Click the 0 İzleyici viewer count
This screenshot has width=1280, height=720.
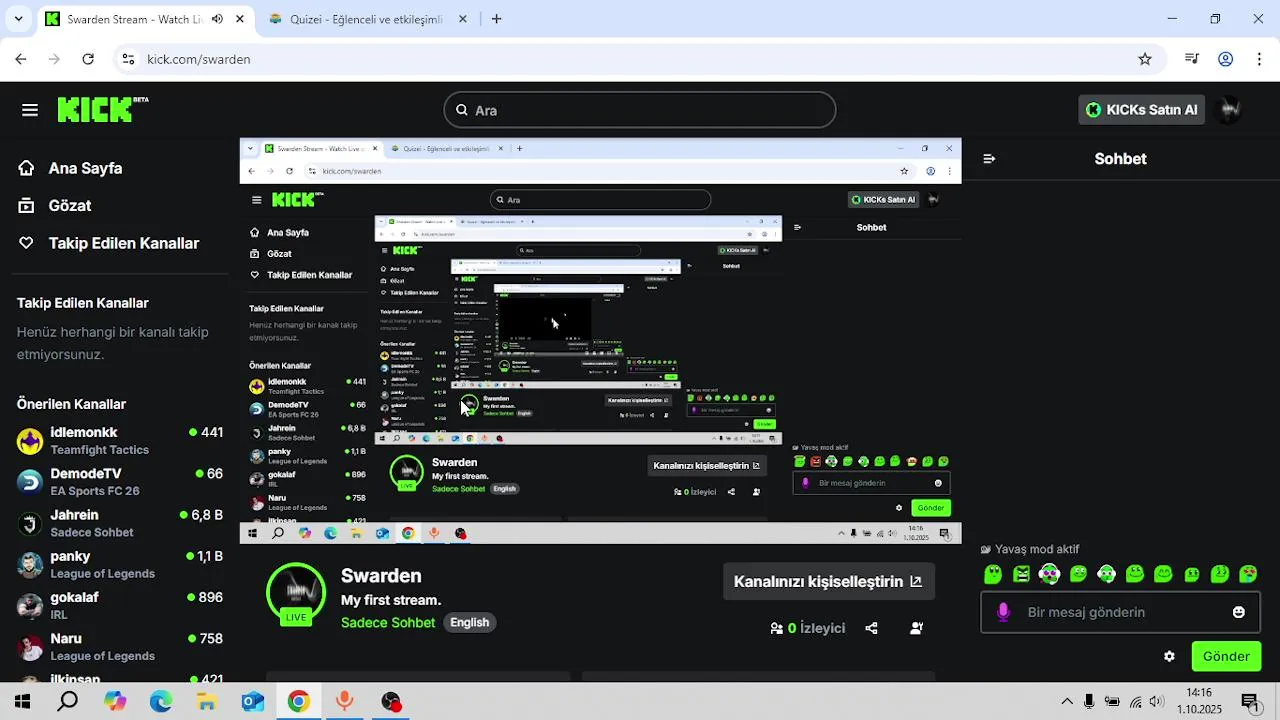808,628
